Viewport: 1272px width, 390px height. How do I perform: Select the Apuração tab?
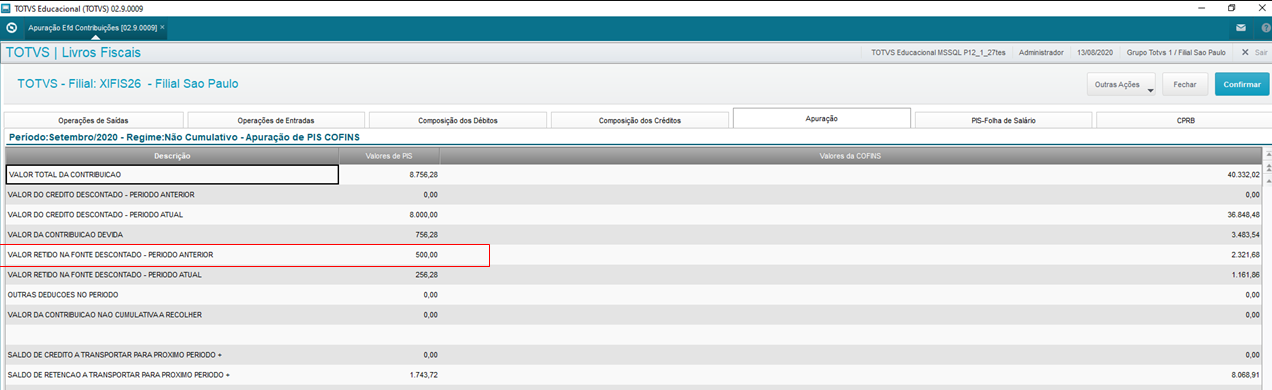(821, 119)
